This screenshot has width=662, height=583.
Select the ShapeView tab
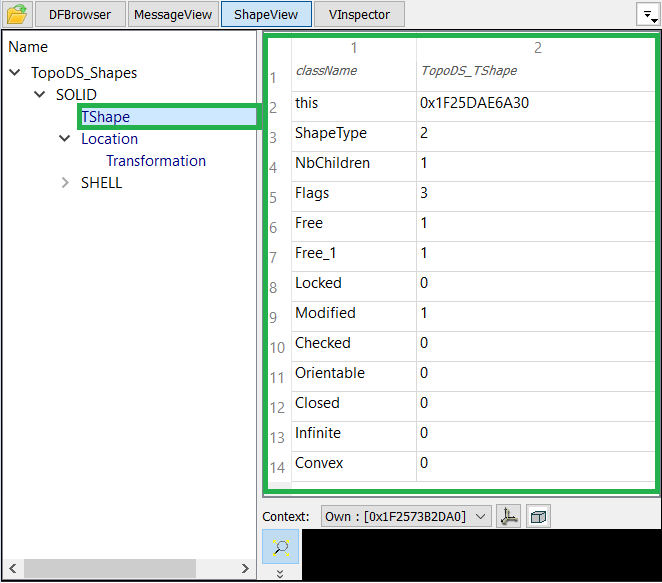(x=265, y=14)
